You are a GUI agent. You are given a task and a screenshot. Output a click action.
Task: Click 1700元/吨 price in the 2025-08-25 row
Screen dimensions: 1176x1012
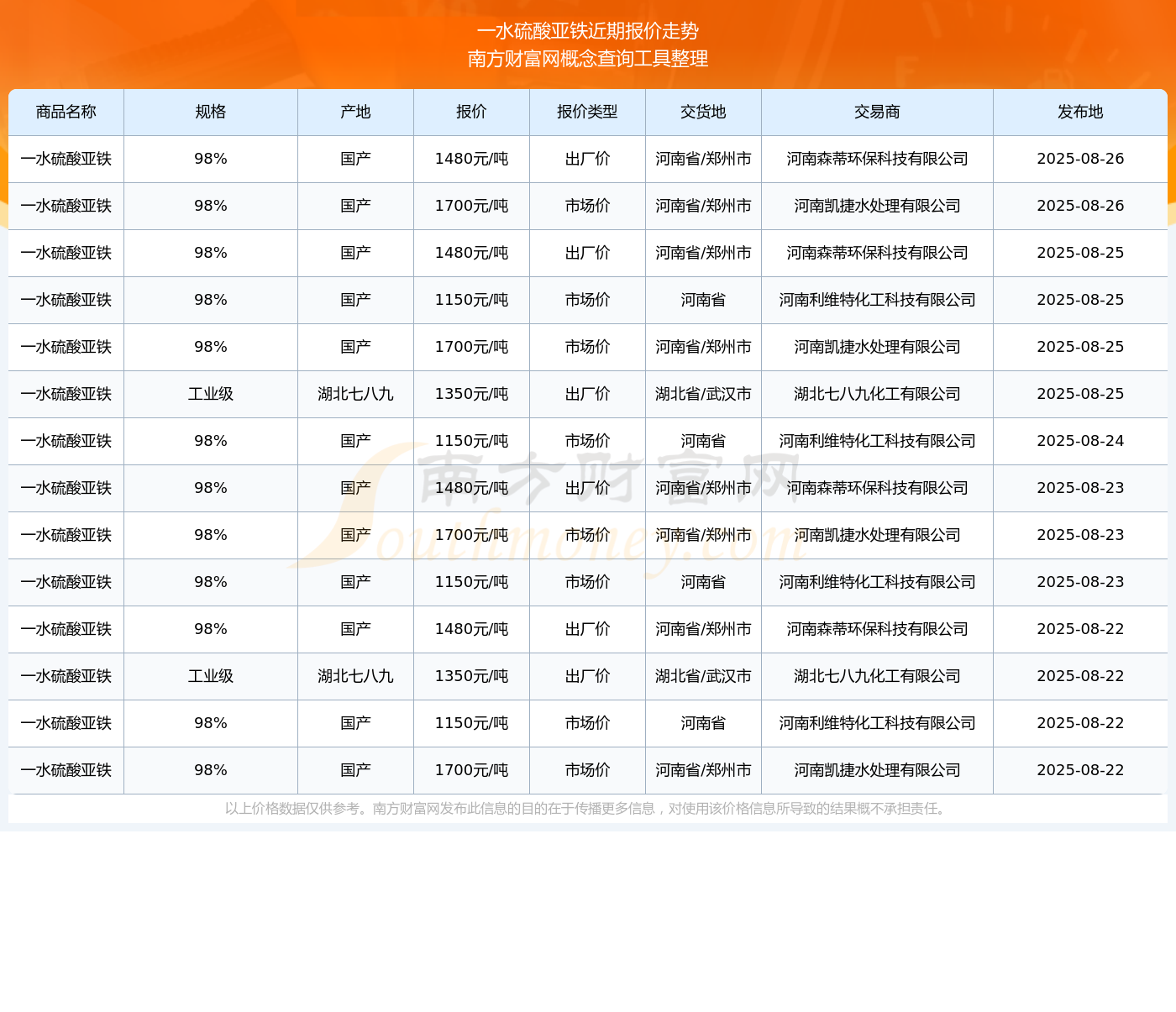[x=471, y=347]
